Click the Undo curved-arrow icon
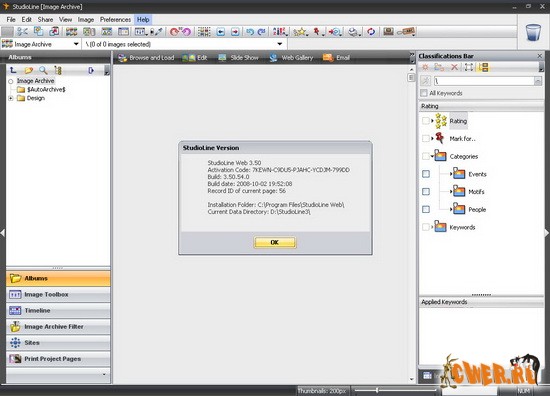 250,32
